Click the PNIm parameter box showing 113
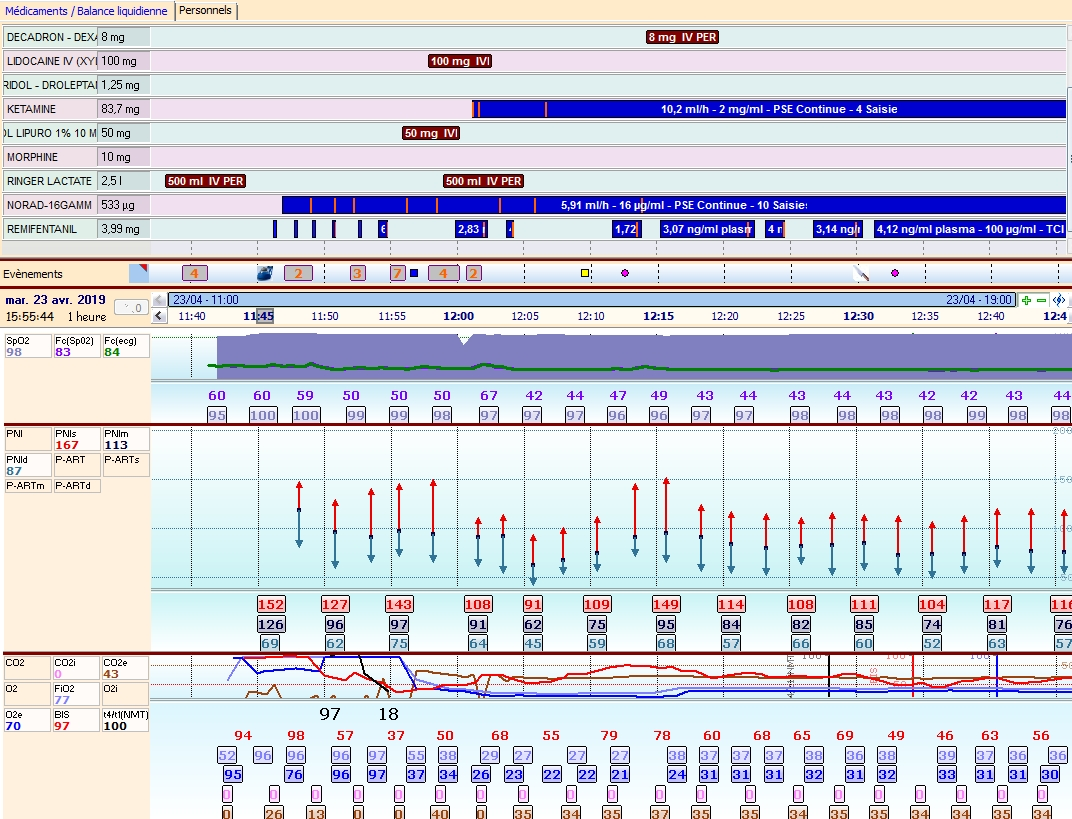This screenshot has height=819, width=1072. point(126,439)
